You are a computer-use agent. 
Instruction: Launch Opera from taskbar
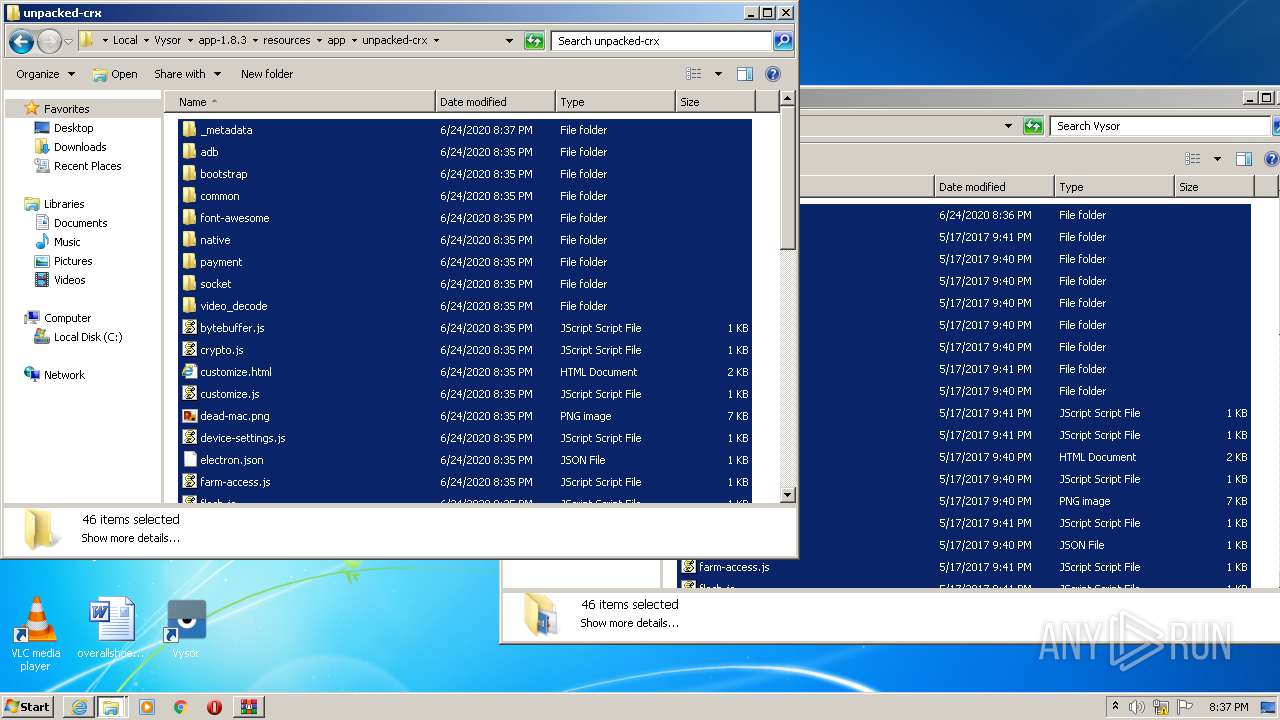pyautogui.click(x=214, y=707)
